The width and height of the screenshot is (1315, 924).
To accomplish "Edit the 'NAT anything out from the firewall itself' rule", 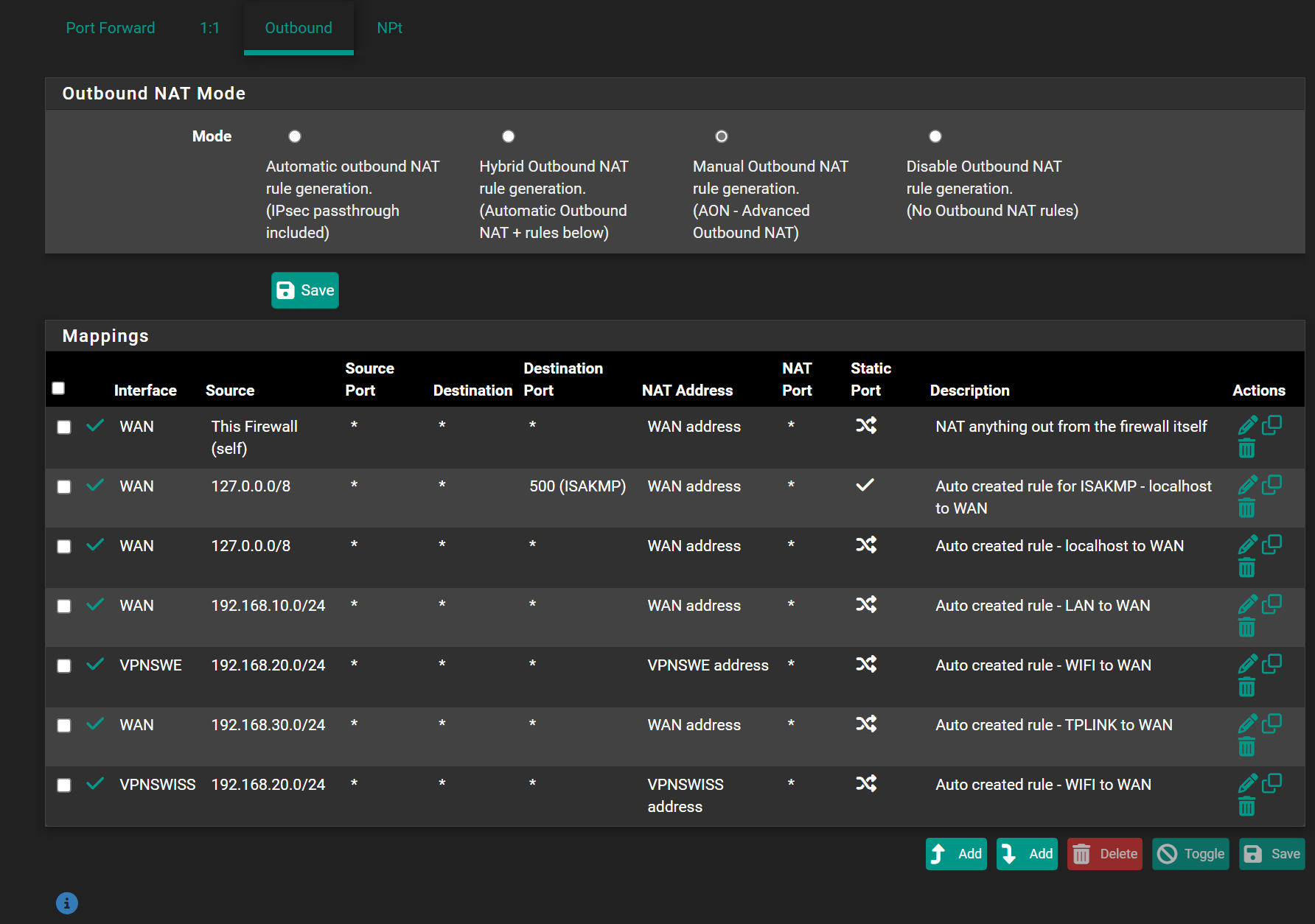I will pos(1247,425).
